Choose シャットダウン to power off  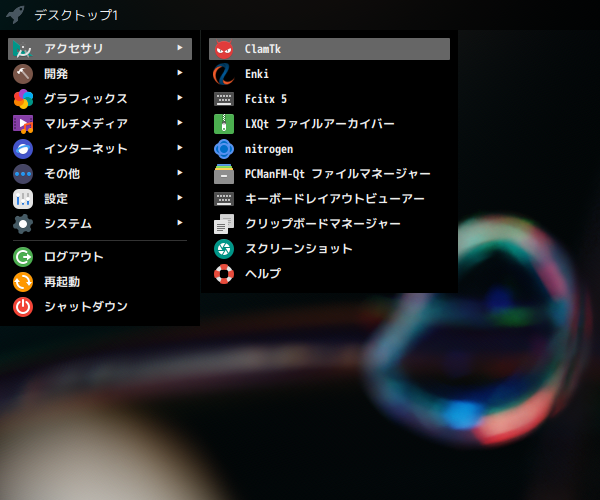pos(100,307)
